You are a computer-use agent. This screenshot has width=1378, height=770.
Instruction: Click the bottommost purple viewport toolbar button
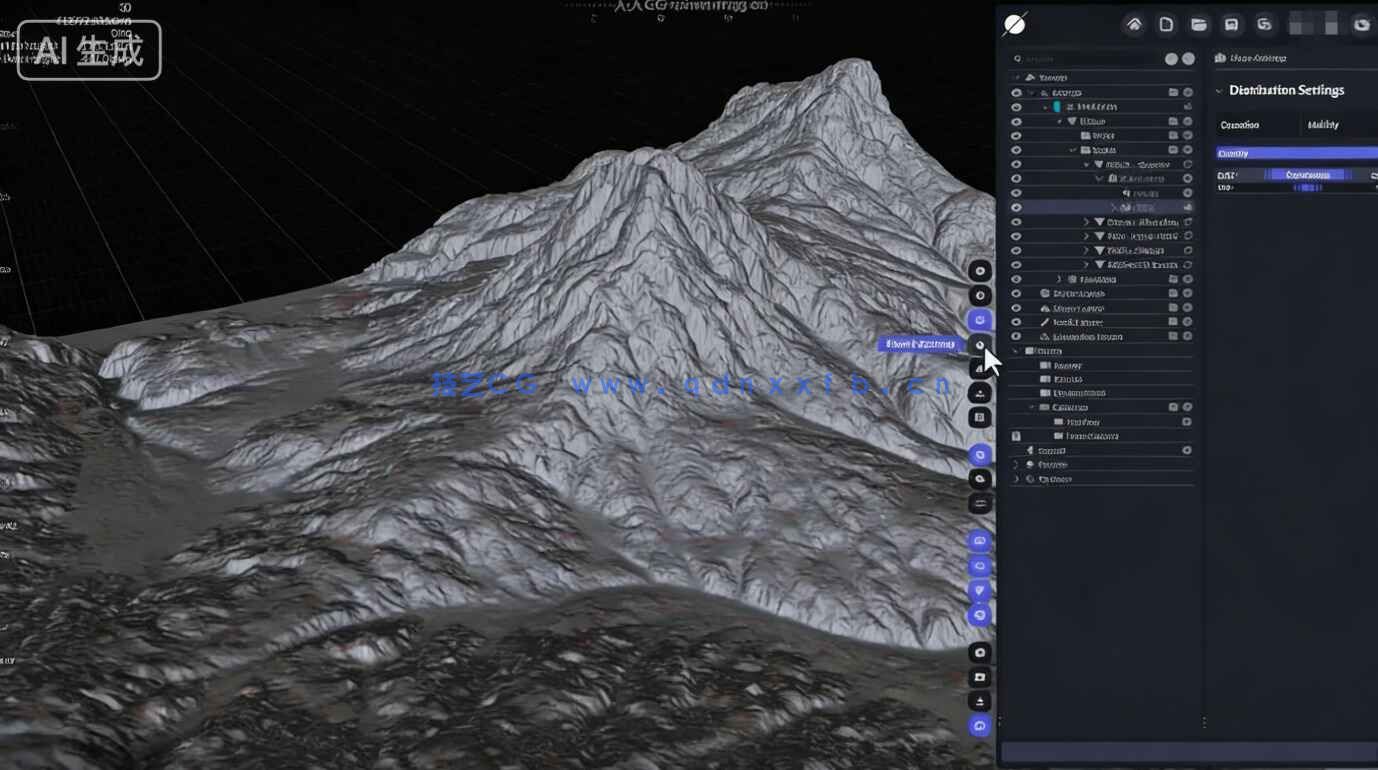(980, 726)
